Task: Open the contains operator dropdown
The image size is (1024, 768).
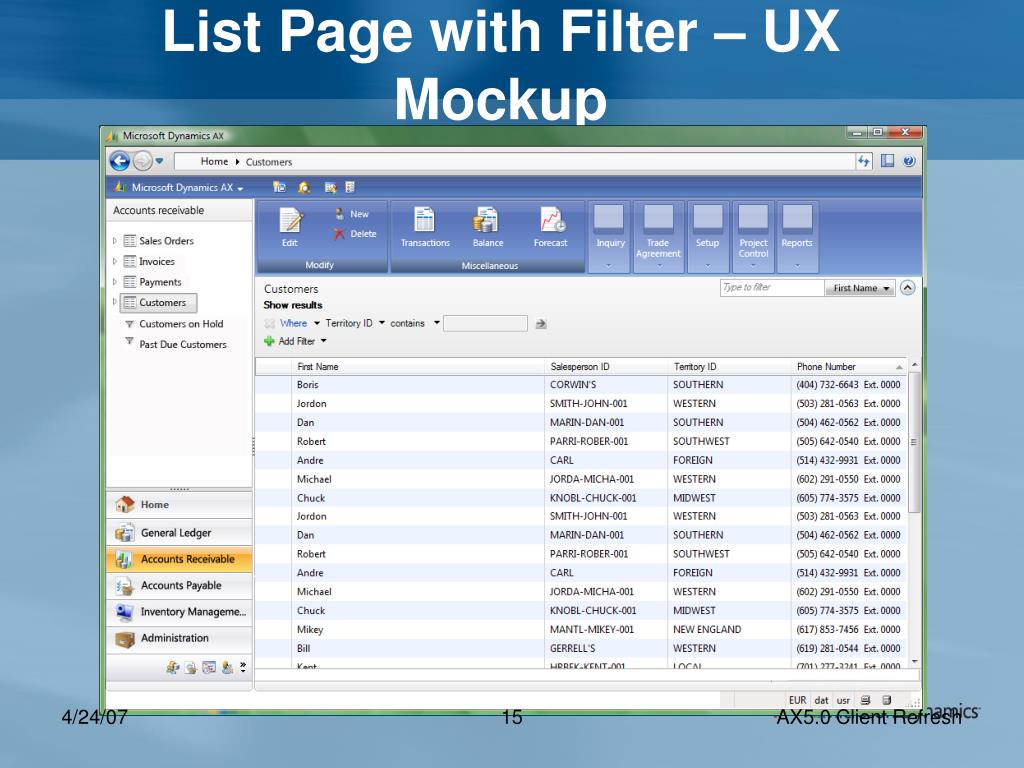Action: (415, 323)
